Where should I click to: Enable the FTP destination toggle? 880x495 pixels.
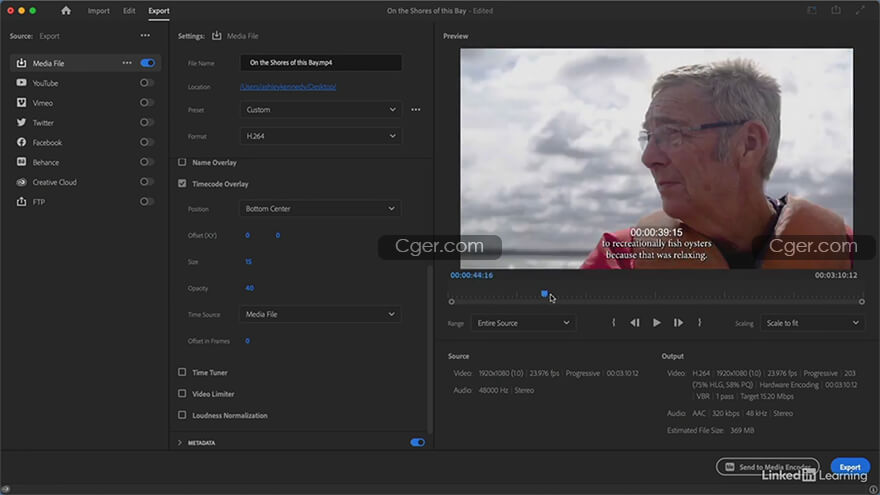(146, 201)
